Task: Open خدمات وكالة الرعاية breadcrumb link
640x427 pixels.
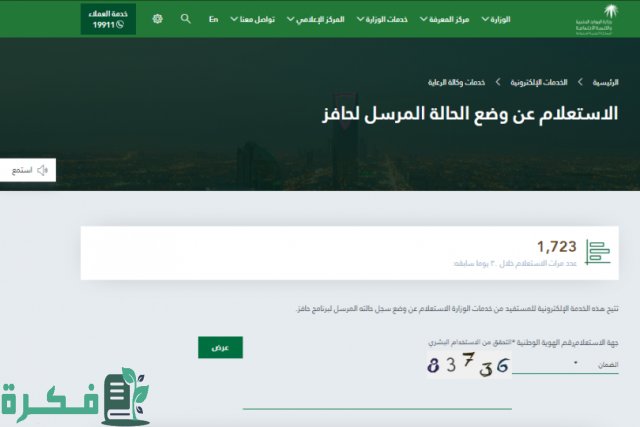Action: [x=456, y=82]
